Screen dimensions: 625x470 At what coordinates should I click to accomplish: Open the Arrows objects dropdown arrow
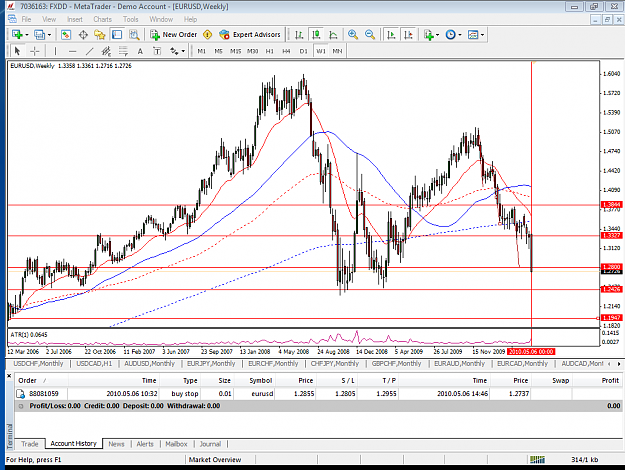coord(183,51)
